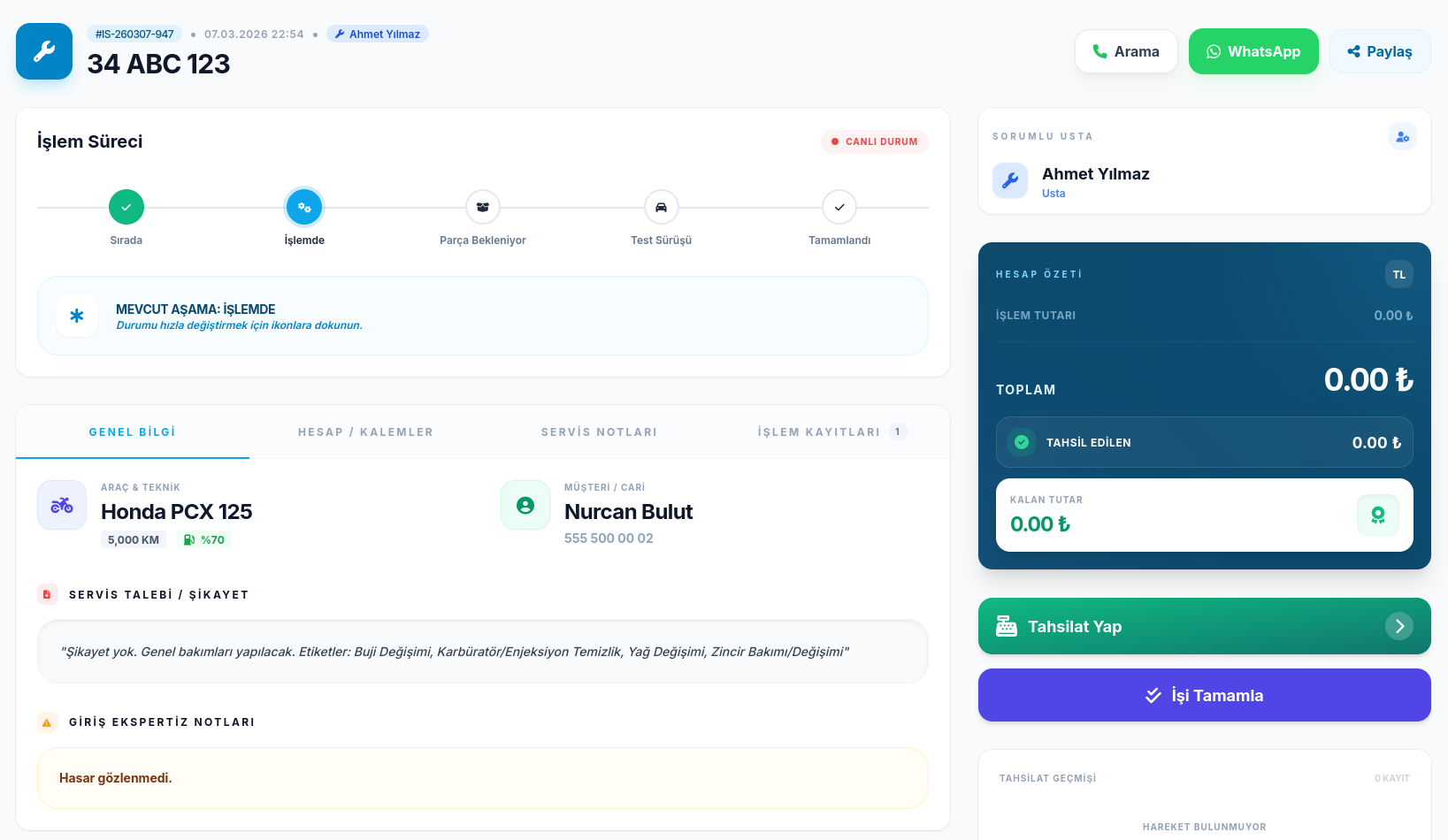Select the Genel Bilgi tab
This screenshot has height=840, width=1448.
pyautogui.click(x=133, y=432)
